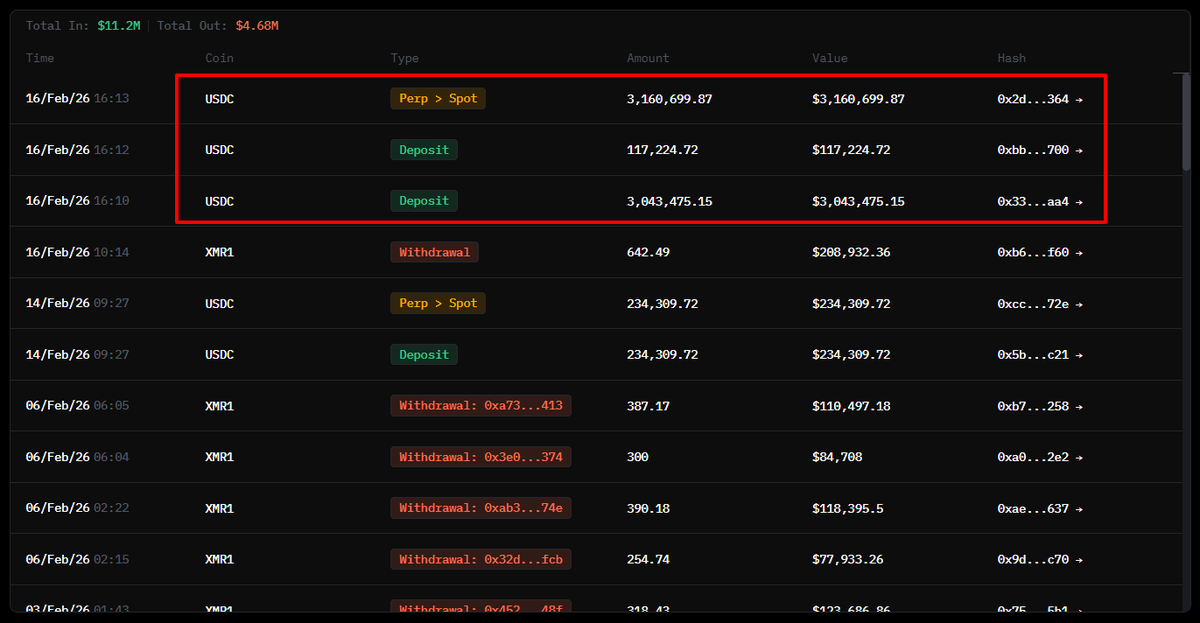The width and height of the screenshot is (1200, 623).
Task: Click the Withdrawal: 0xab3...74e address badge
Action: click(x=480, y=508)
